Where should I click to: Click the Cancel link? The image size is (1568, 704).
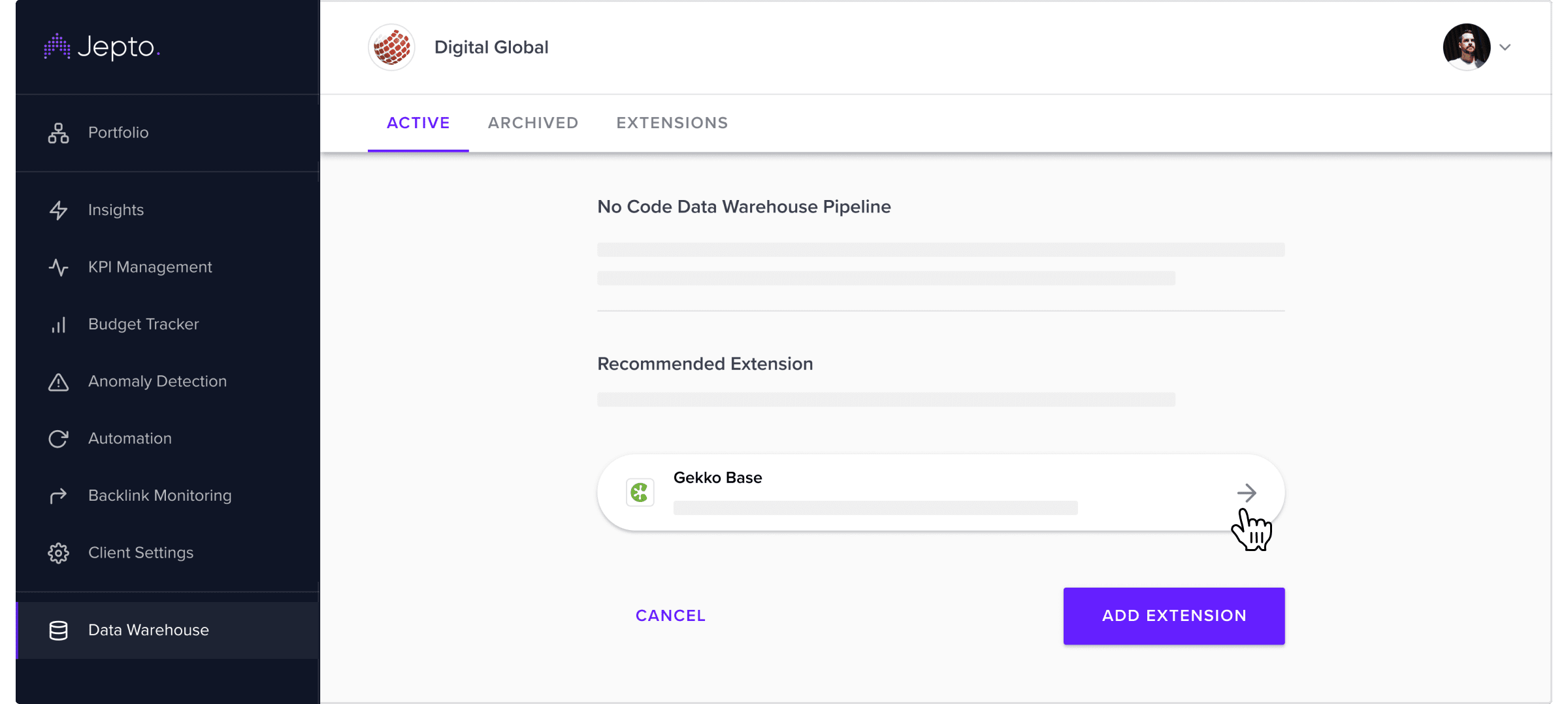coord(670,616)
